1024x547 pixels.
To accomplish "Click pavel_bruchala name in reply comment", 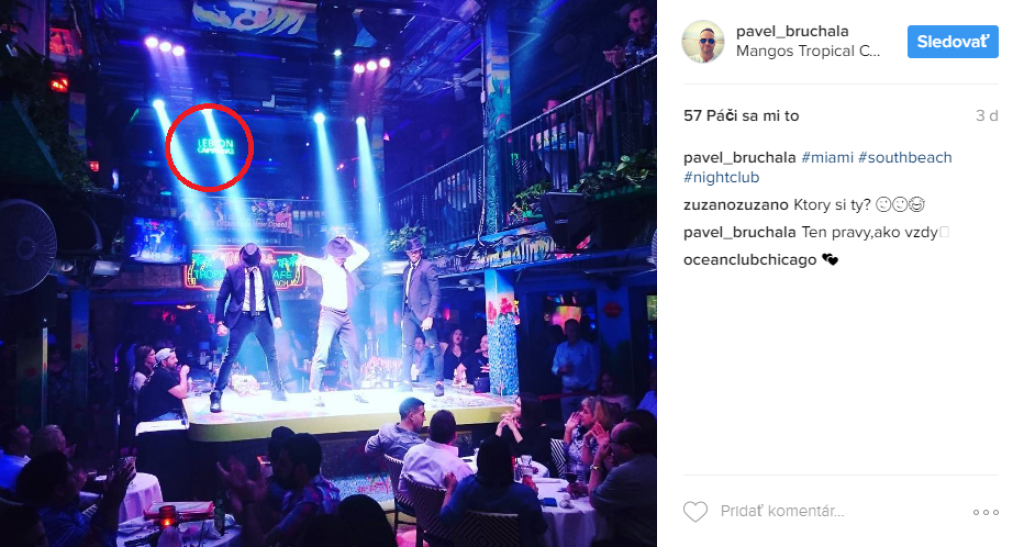I will pyautogui.click(x=739, y=232).
